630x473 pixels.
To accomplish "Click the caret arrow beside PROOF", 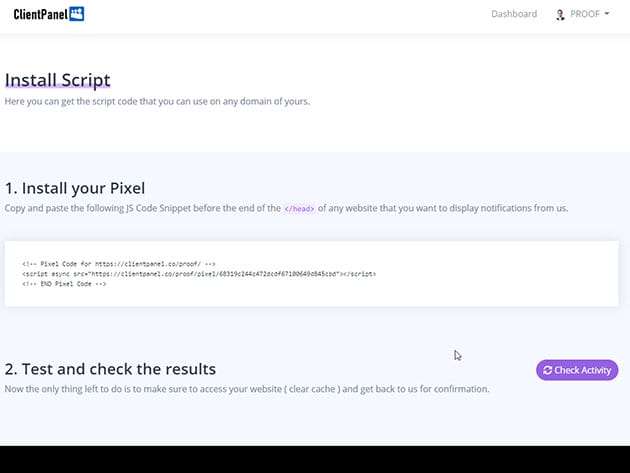I will pyautogui.click(x=607, y=15).
